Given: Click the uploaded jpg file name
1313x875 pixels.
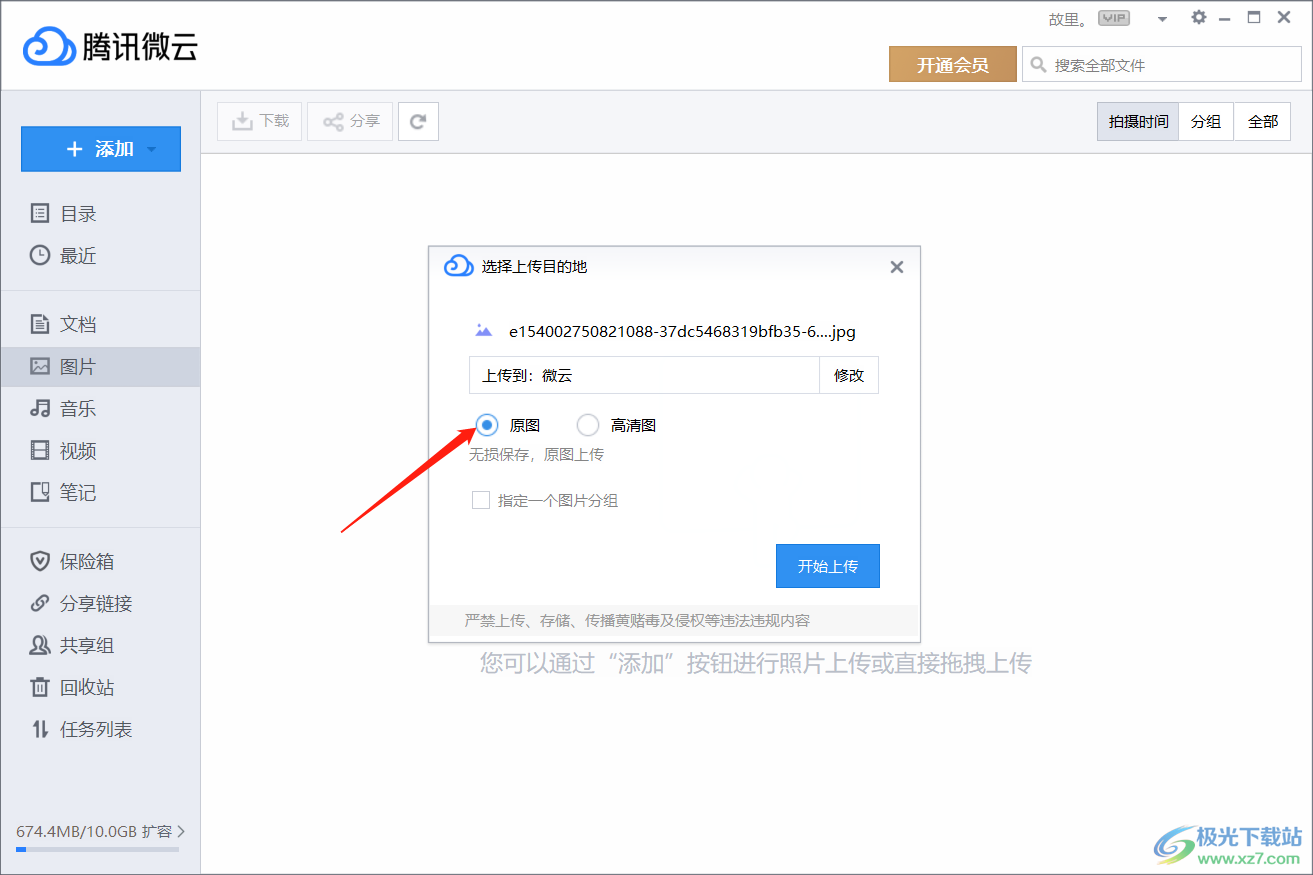Looking at the screenshot, I should (682, 331).
